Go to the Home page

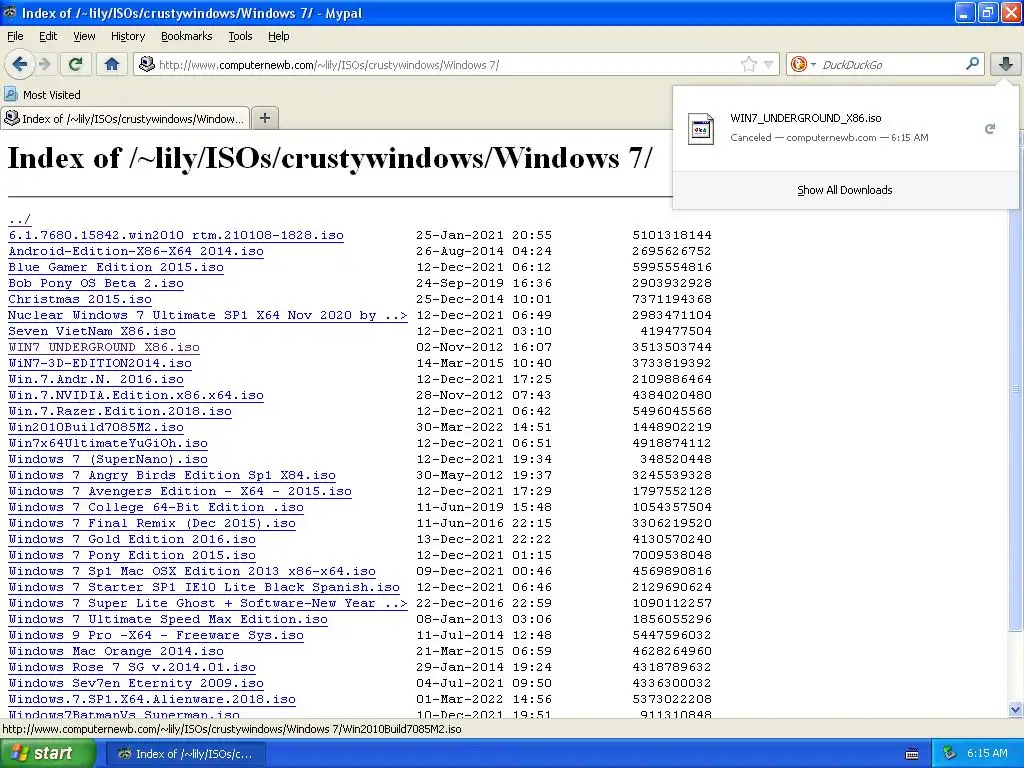(x=112, y=64)
